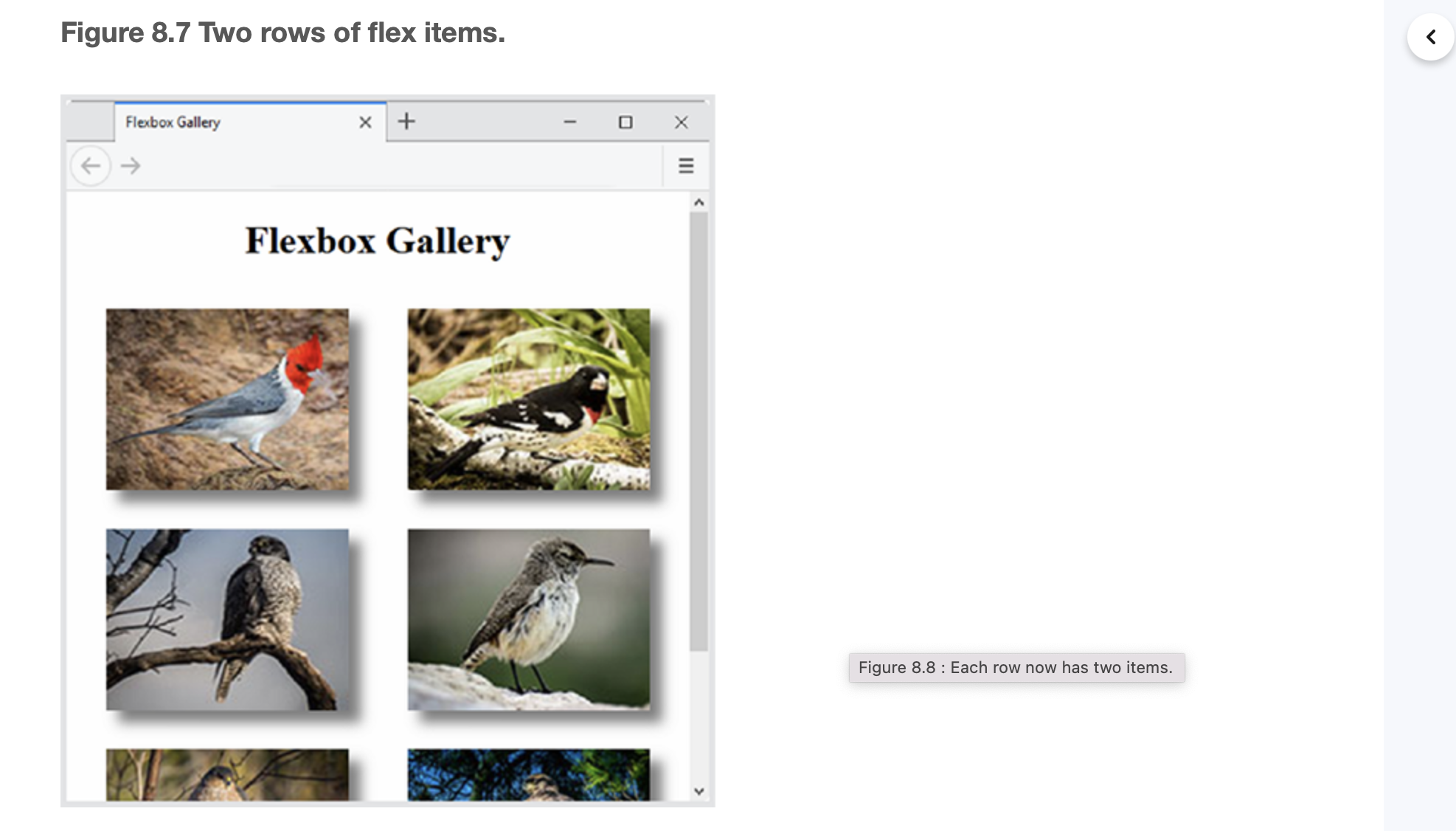
Task: Click the forward navigation arrow
Action: point(131,165)
